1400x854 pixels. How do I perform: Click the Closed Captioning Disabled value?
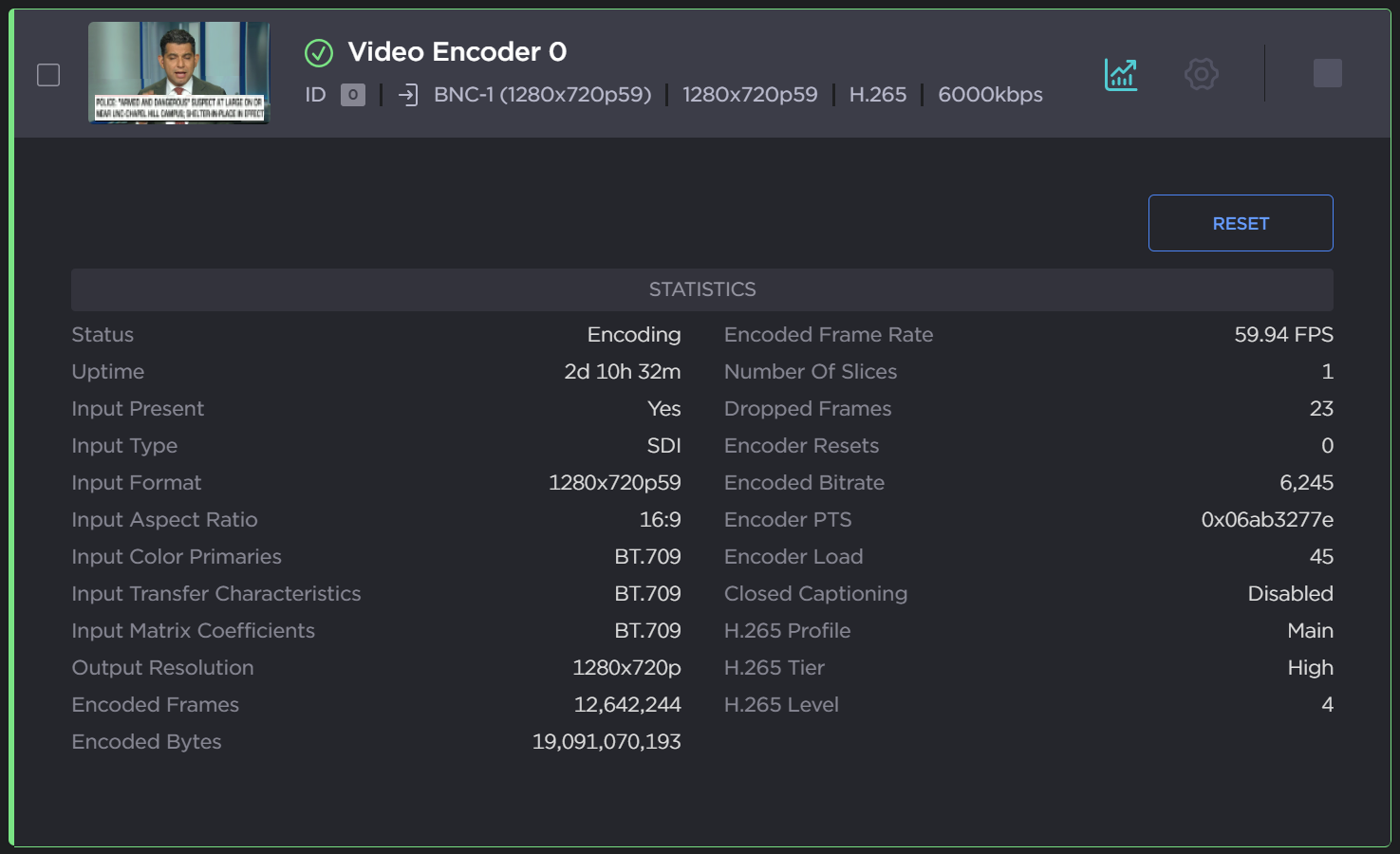pyautogui.click(x=1290, y=594)
